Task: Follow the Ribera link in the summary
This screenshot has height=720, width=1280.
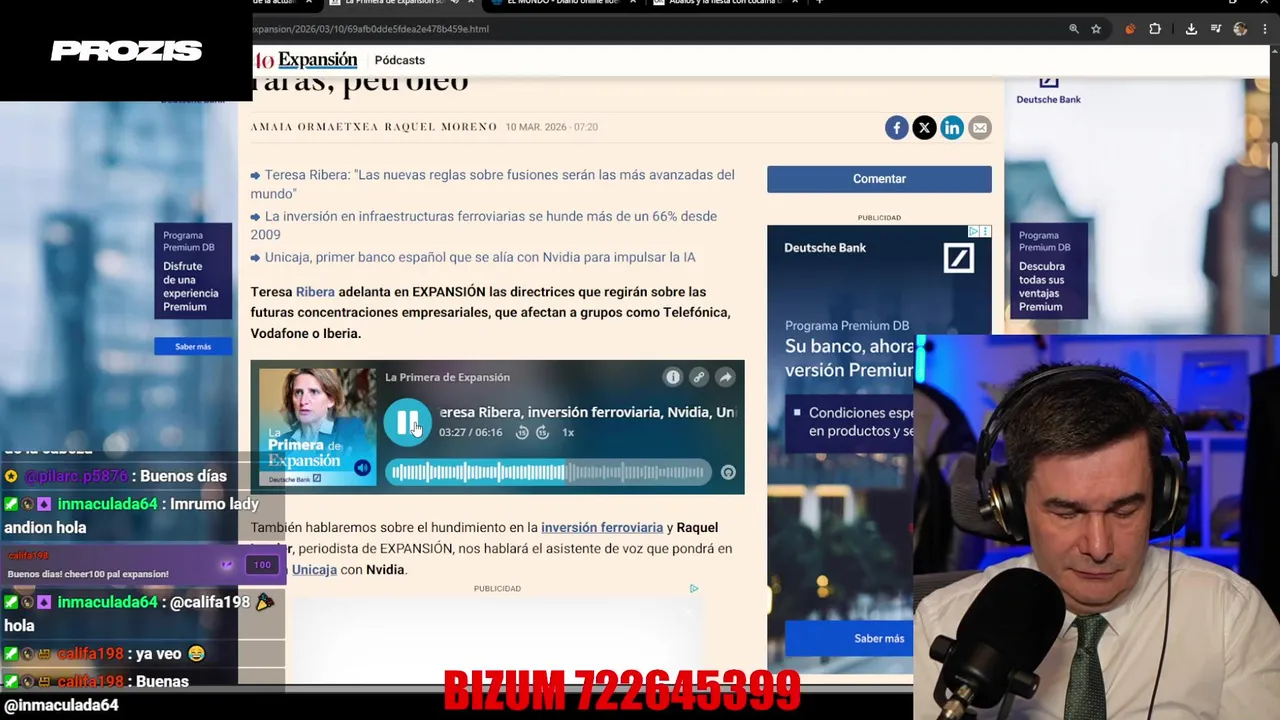Action: coord(315,292)
